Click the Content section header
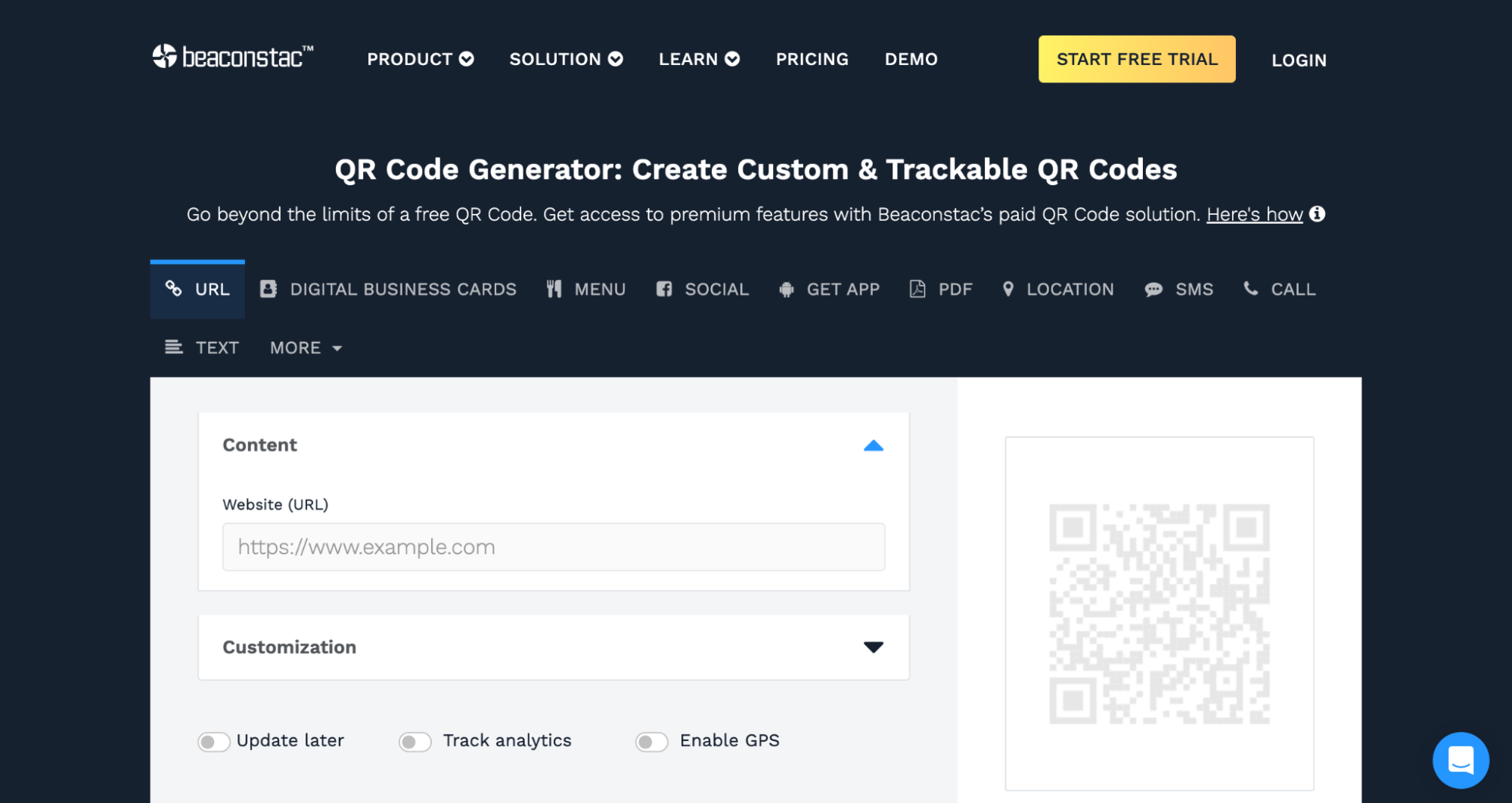The width and height of the screenshot is (1512, 803). click(554, 445)
